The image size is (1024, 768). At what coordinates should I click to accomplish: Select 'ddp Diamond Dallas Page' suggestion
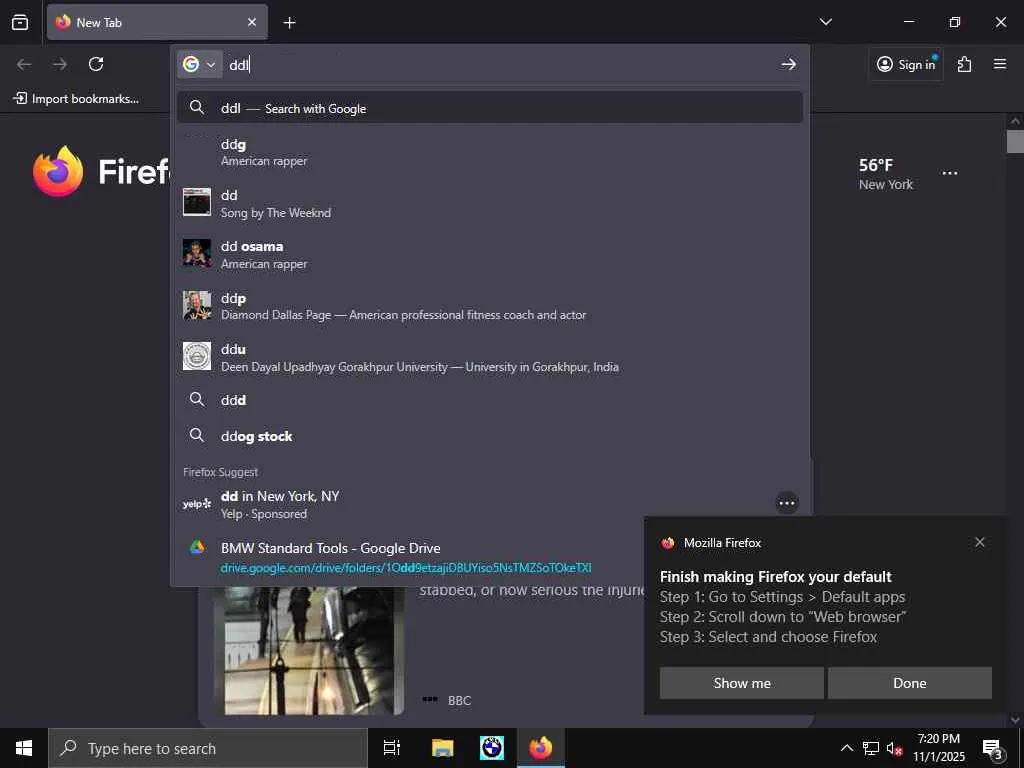pyautogui.click(x=490, y=306)
